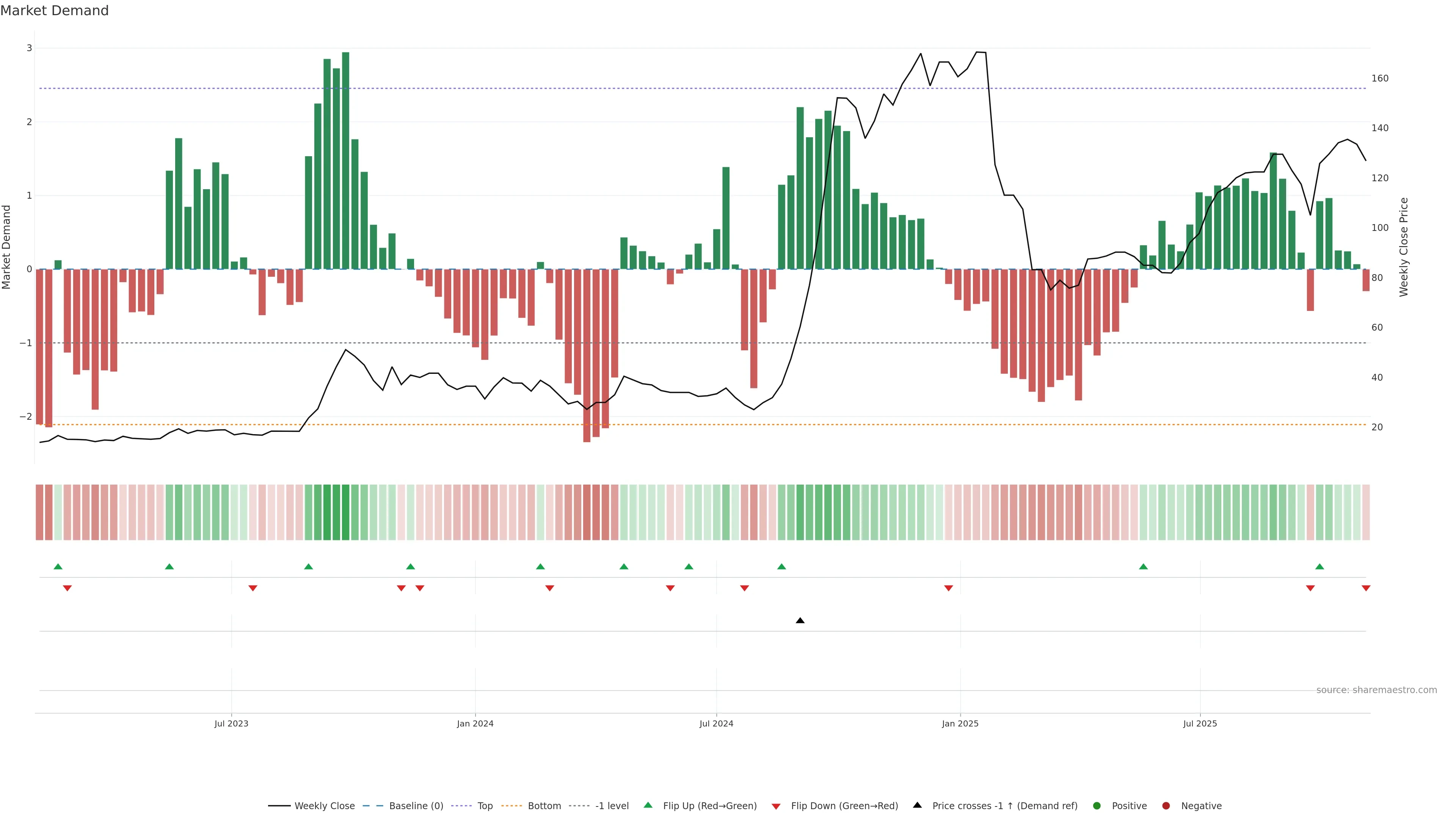Click the Jan 2025 x-axis label
The height and width of the screenshot is (819, 1456).
[x=960, y=723]
